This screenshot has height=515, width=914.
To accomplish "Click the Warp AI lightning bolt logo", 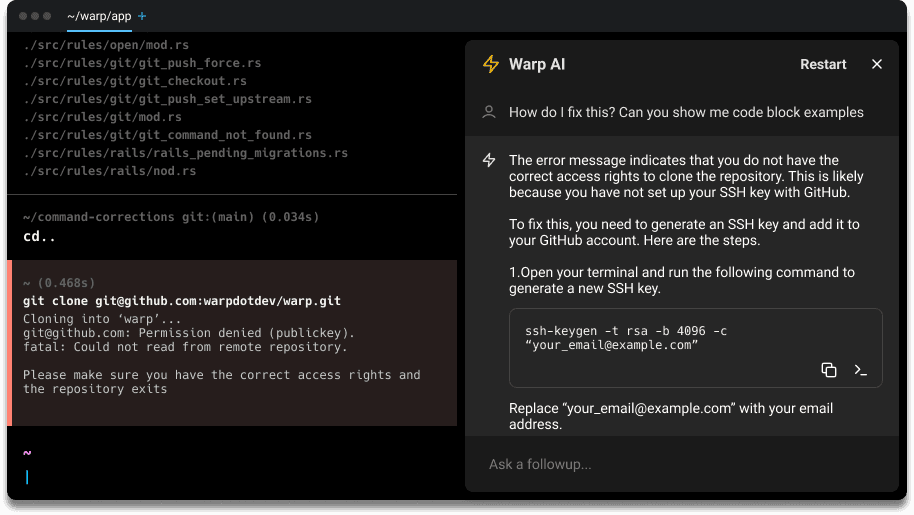I will [x=490, y=64].
